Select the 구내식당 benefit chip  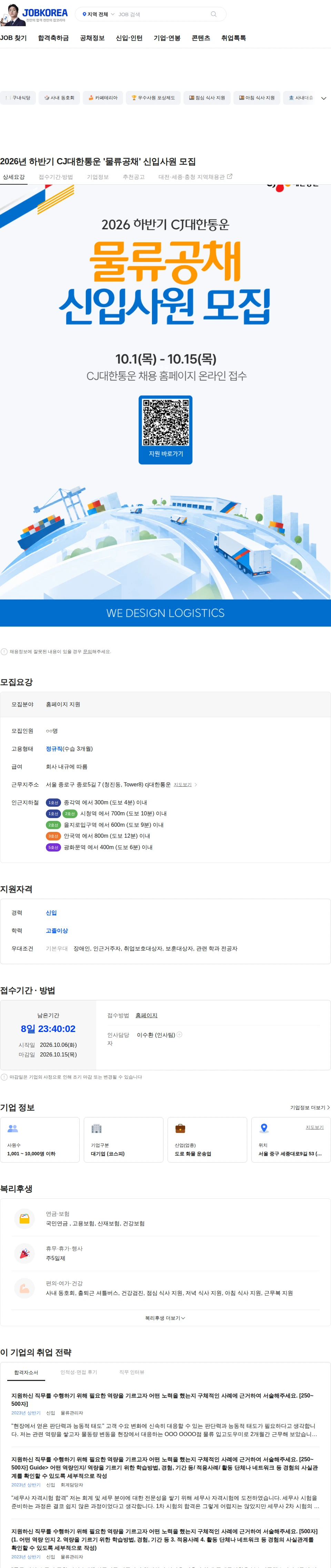click(18, 97)
